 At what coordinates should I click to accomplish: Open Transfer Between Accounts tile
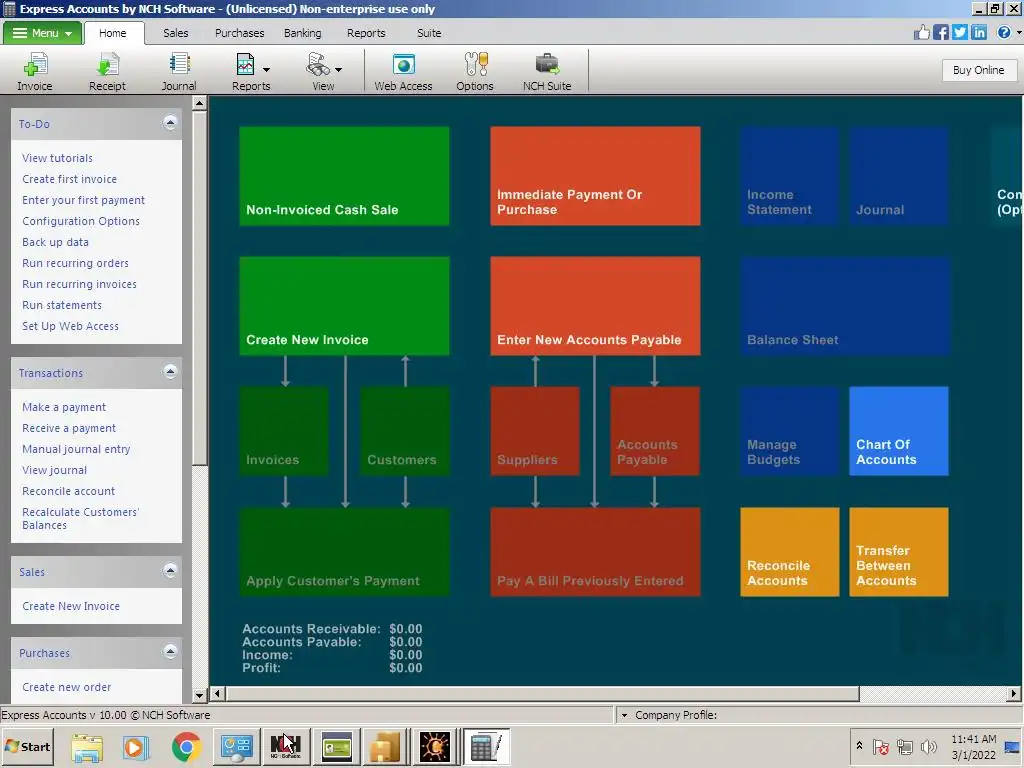899,552
